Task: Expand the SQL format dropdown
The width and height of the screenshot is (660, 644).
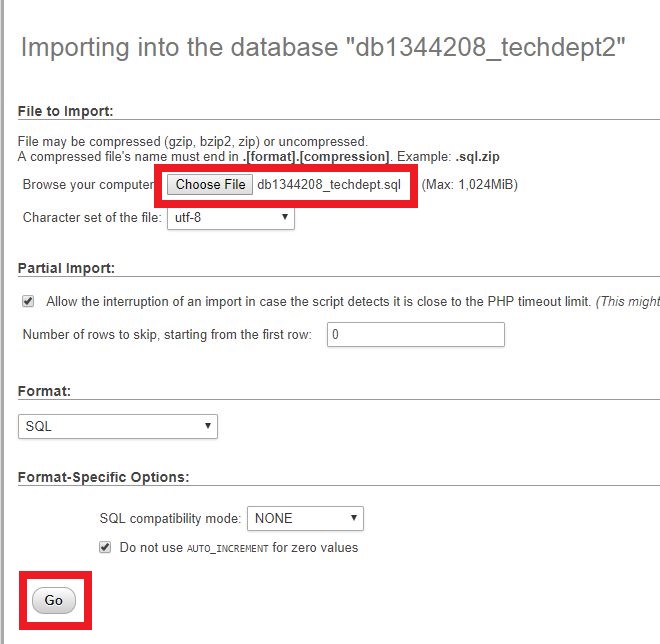Action: tap(118, 426)
